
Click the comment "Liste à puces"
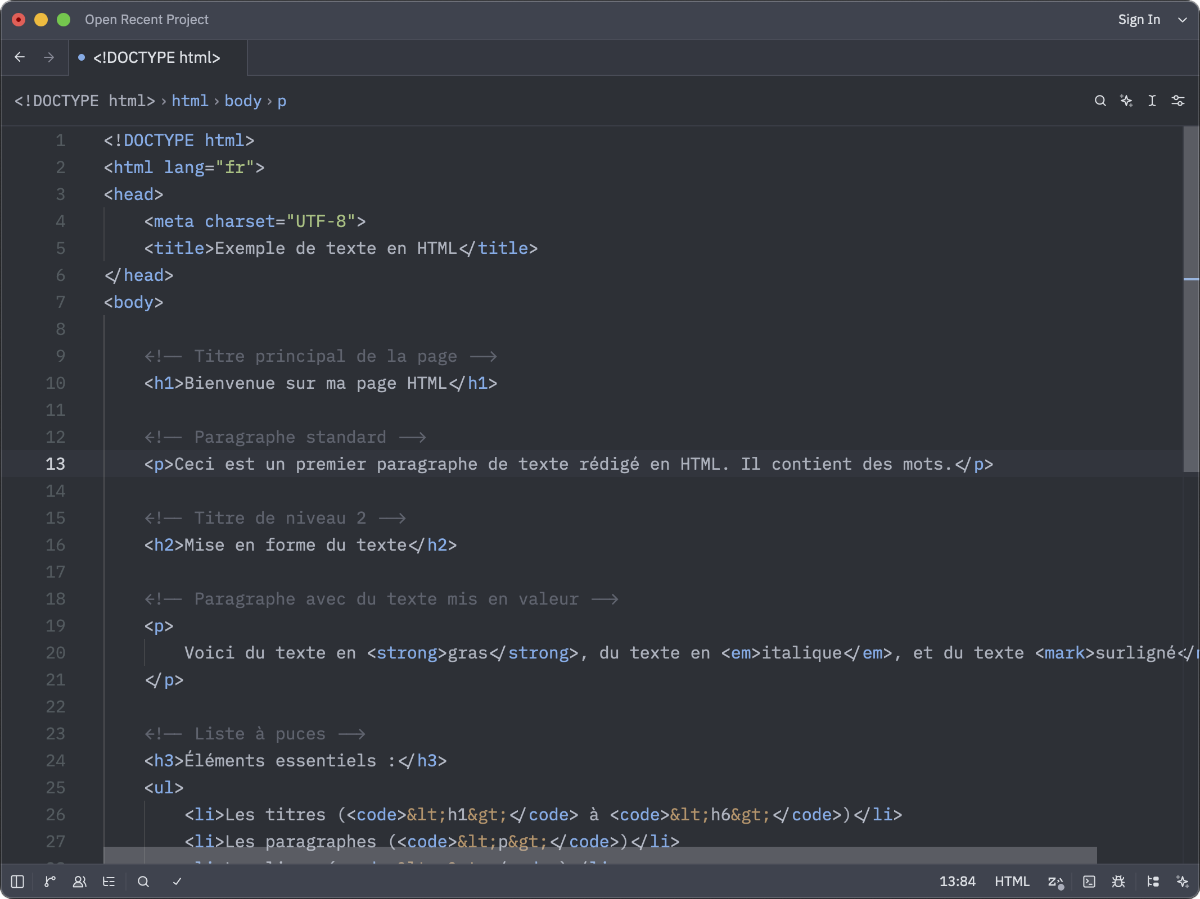click(x=260, y=734)
